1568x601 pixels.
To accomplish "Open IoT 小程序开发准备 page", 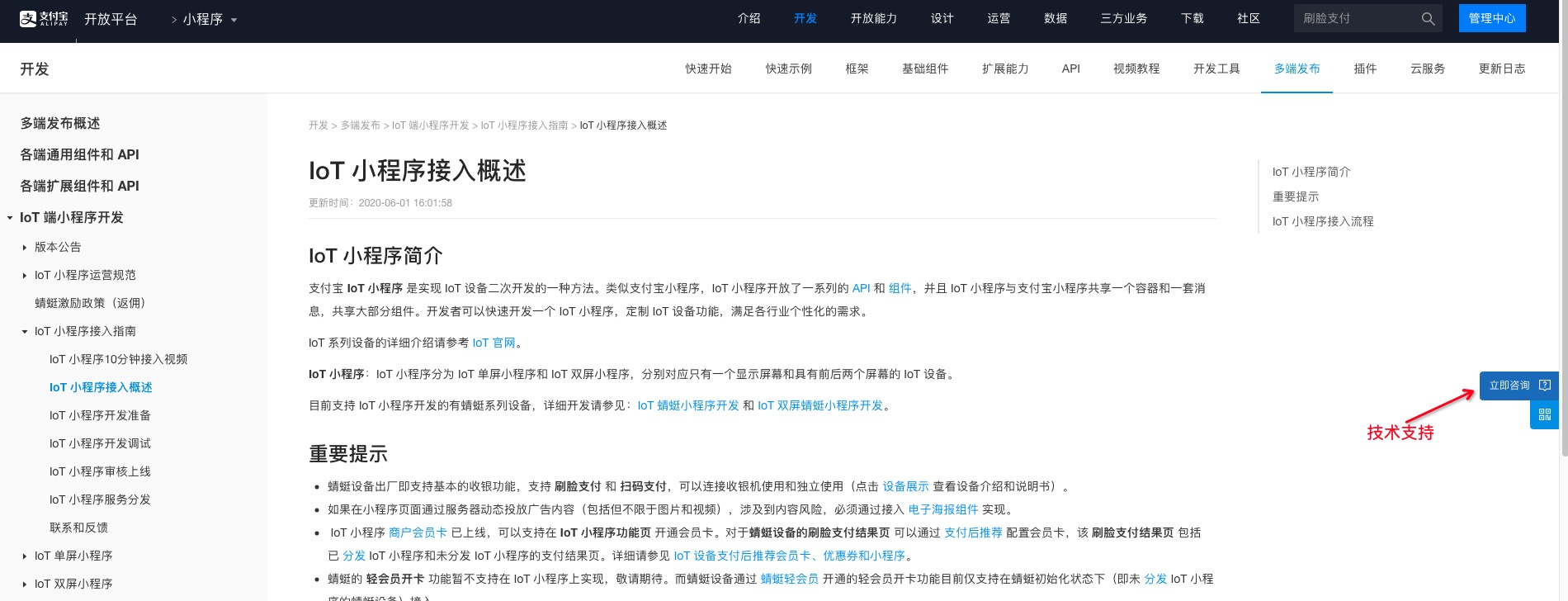I will point(100,416).
